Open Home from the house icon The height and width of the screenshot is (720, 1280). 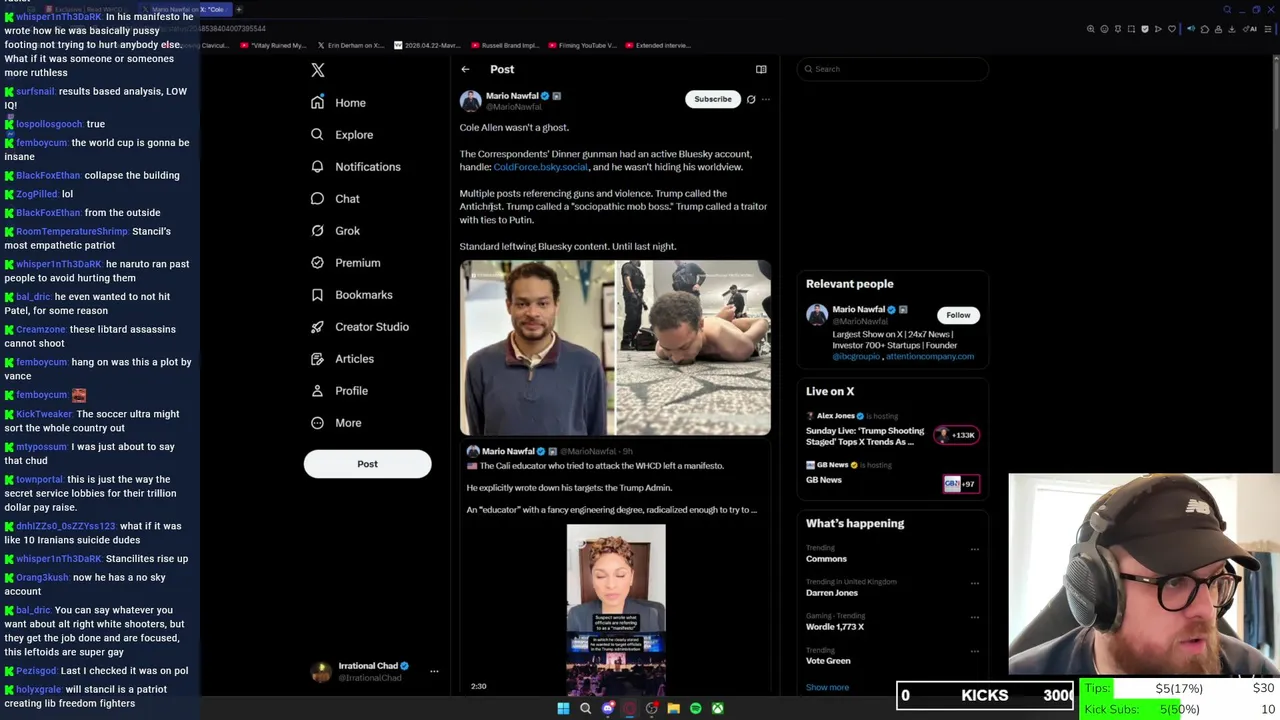click(317, 103)
